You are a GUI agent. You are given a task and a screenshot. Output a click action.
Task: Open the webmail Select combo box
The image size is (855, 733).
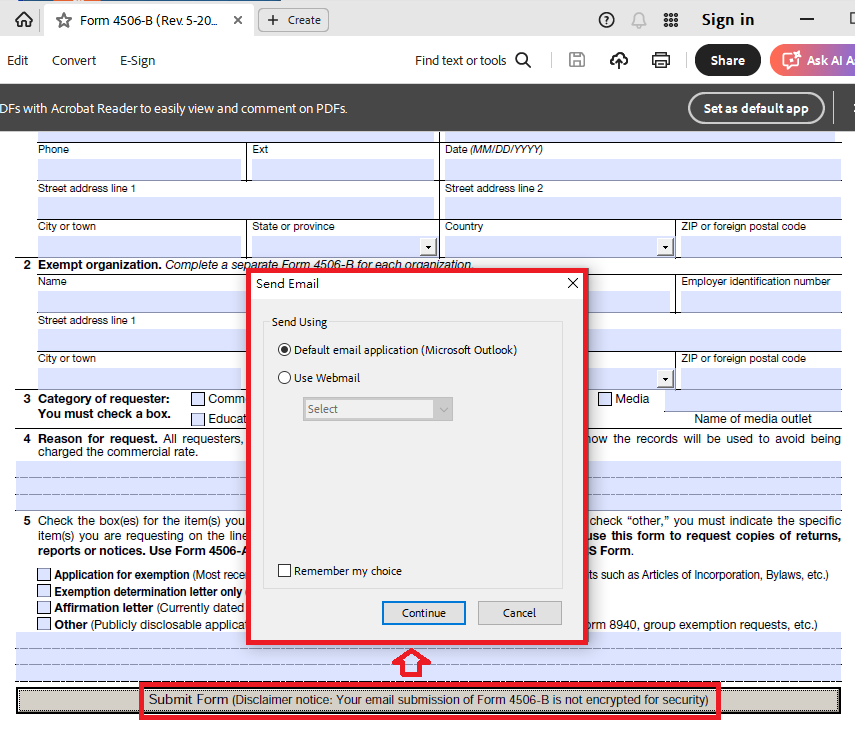[x=378, y=409]
